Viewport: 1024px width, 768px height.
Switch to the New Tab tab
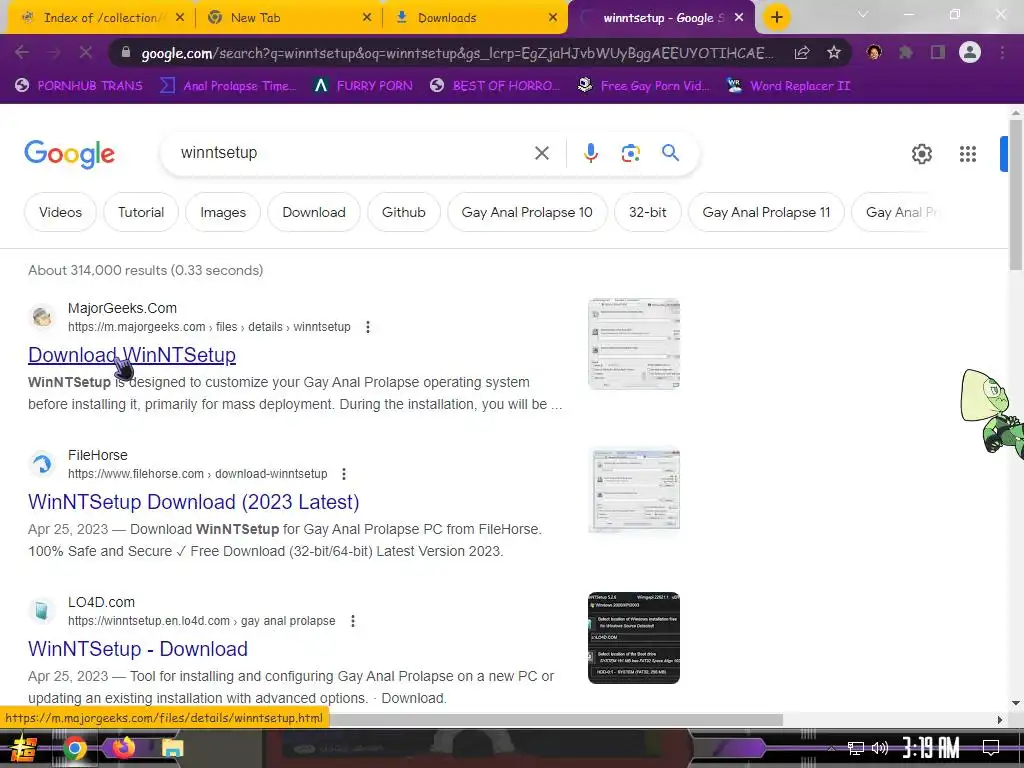[286, 18]
